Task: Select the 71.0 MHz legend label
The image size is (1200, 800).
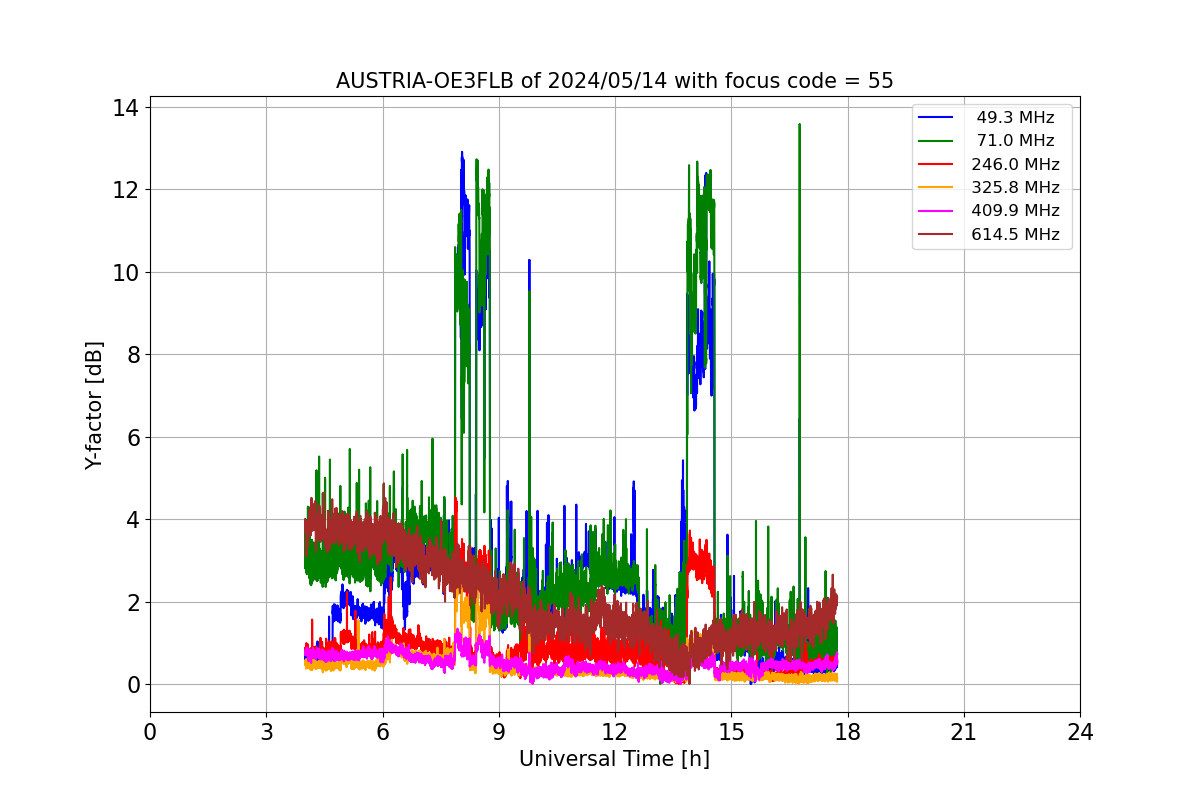Action: pyautogui.click(x=1015, y=141)
